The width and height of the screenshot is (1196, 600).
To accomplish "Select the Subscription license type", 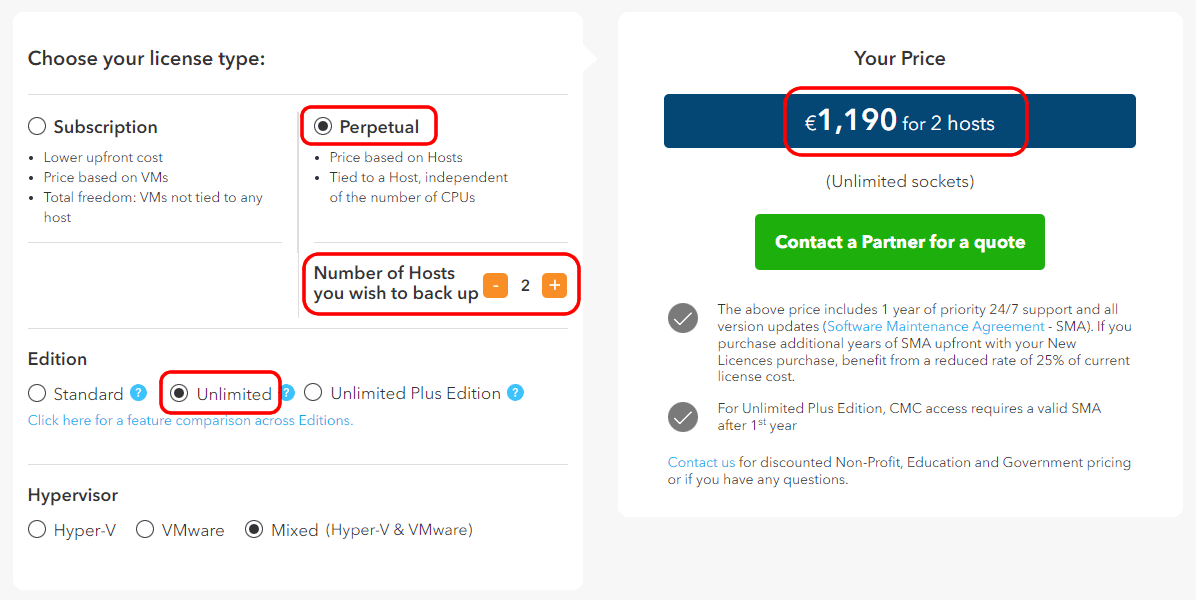I will [37, 127].
